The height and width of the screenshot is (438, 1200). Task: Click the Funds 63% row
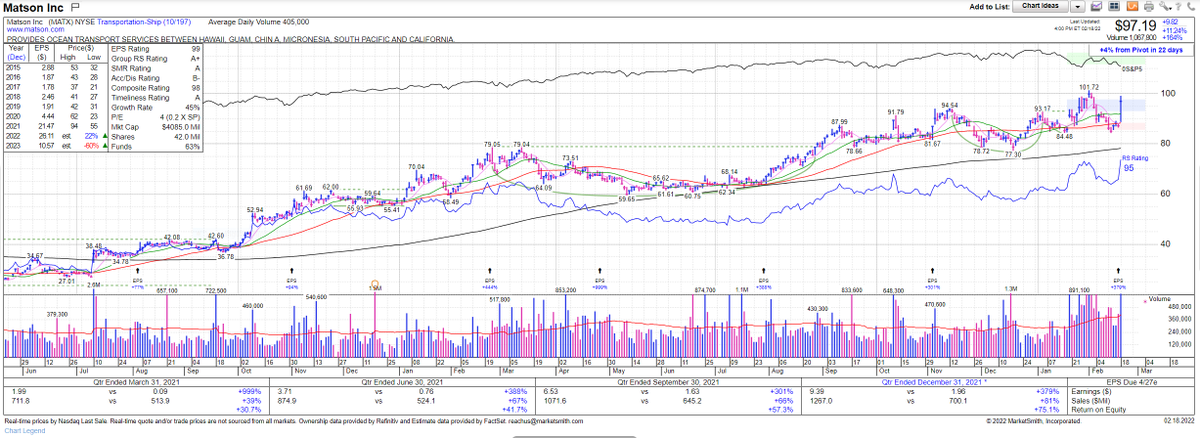click(x=155, y=146)
